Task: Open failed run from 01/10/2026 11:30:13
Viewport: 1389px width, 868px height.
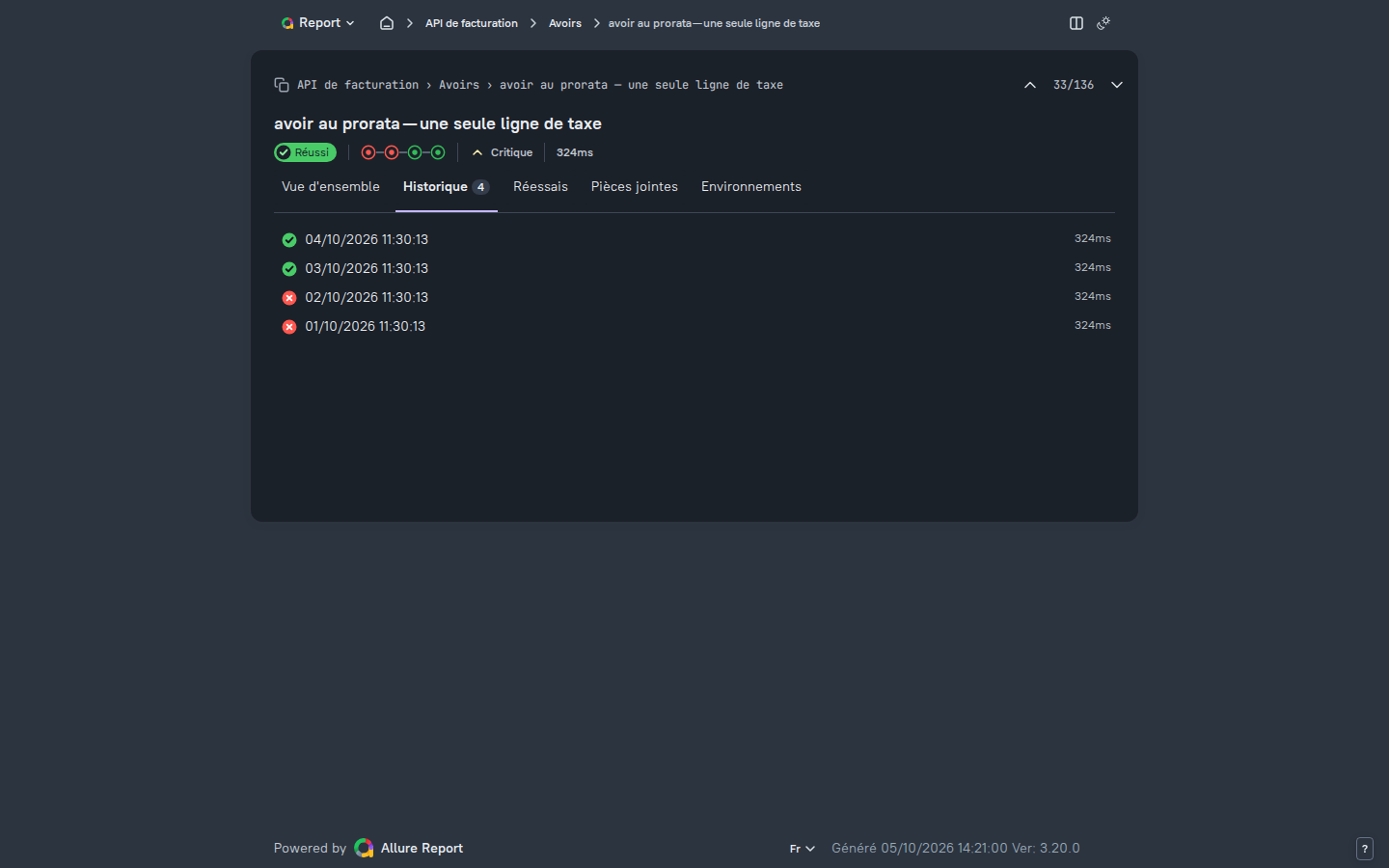Action: click(694, 326)
